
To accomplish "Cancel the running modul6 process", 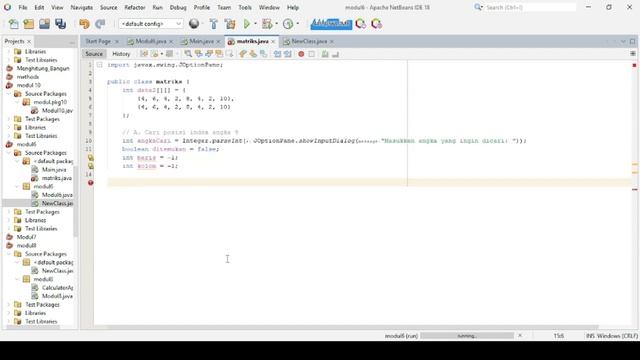I will tap(520, 336).
